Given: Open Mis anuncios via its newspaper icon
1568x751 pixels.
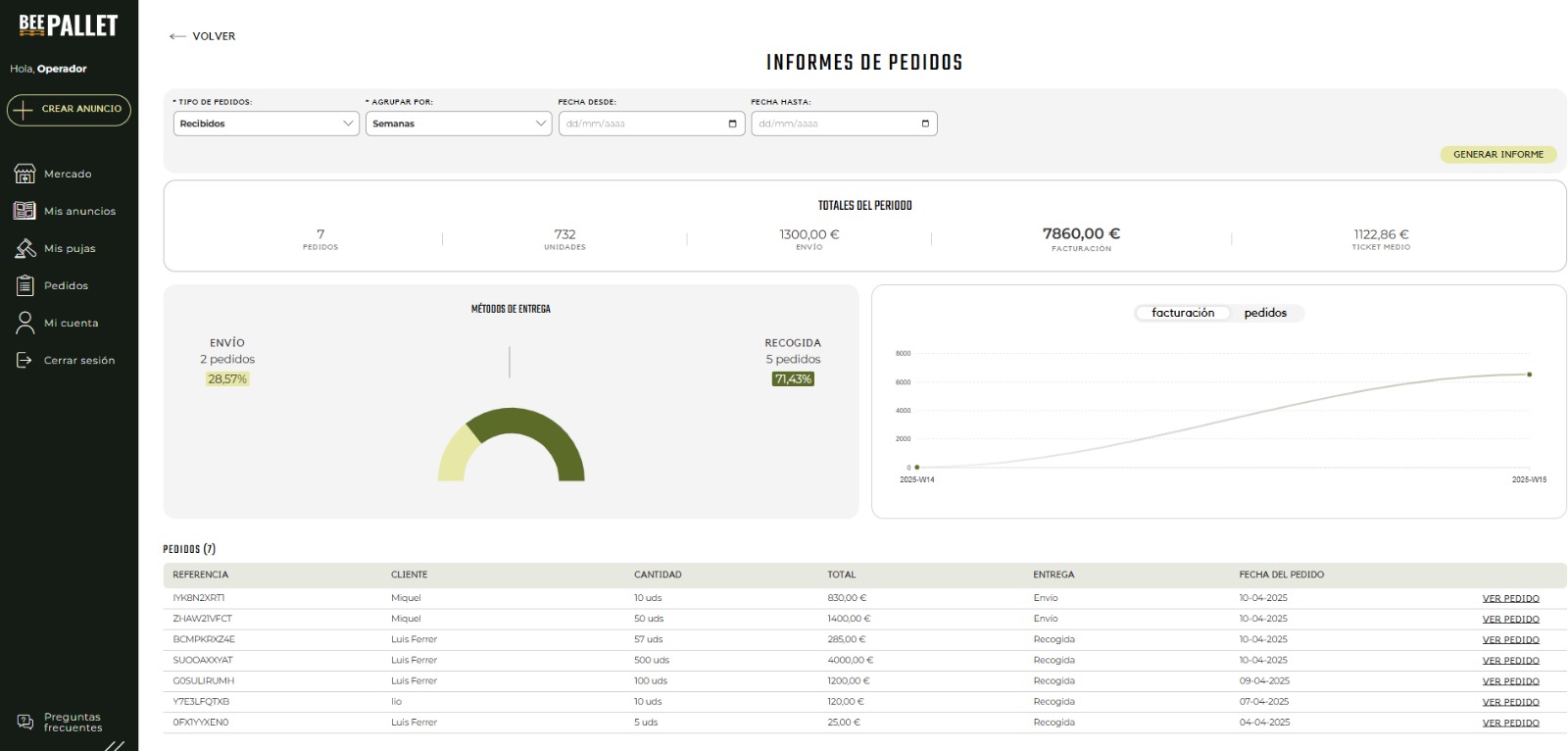Looking at the screenshot, I should pyautogui.click(x=24, y=211).
